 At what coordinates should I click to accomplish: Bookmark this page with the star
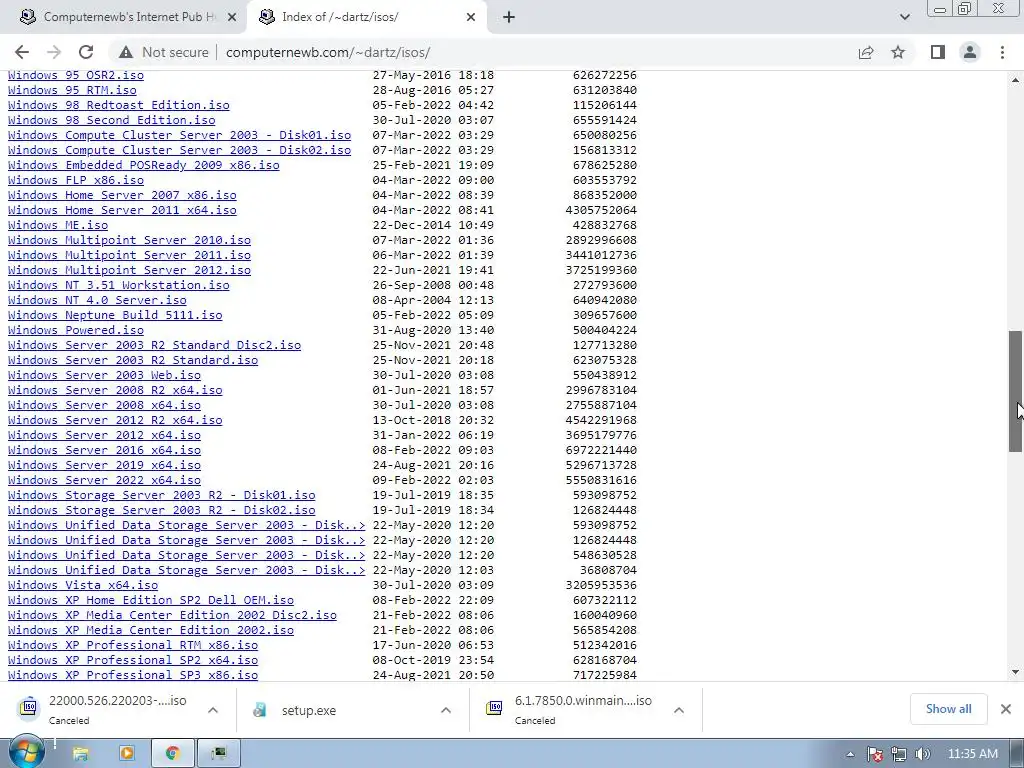point(898,52)
